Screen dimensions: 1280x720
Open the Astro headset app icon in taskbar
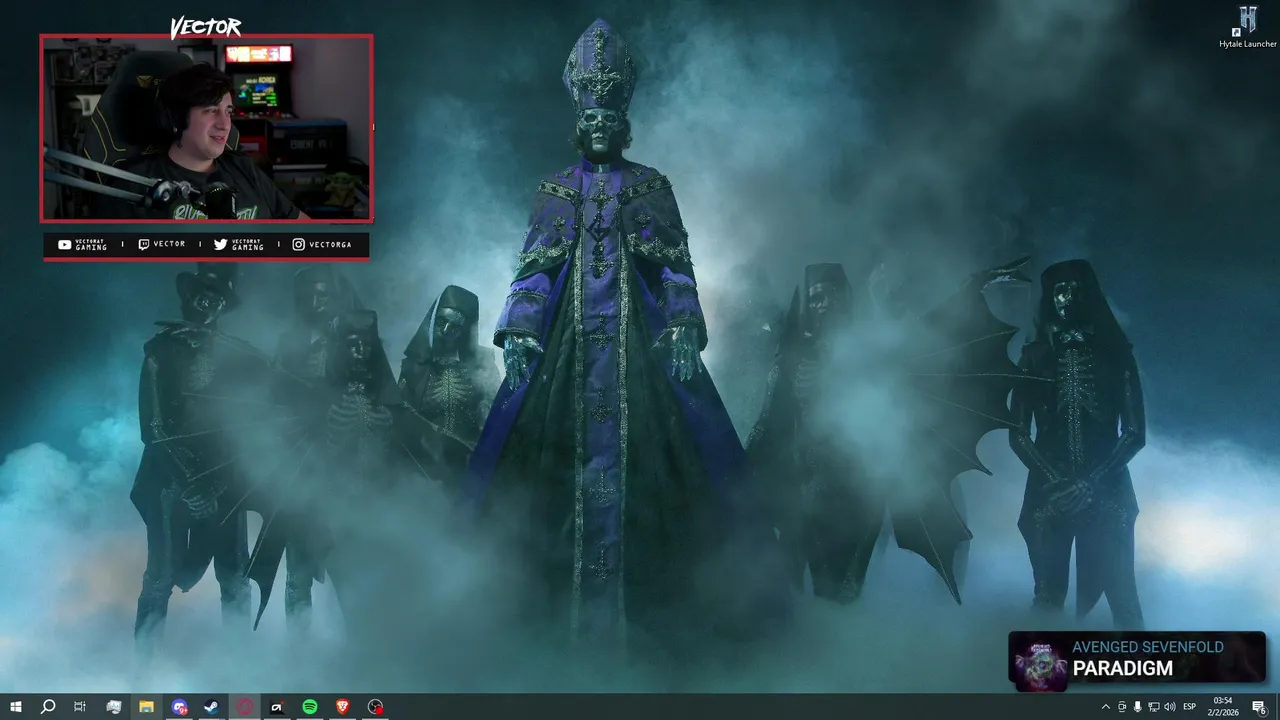(x=277, y=707)
